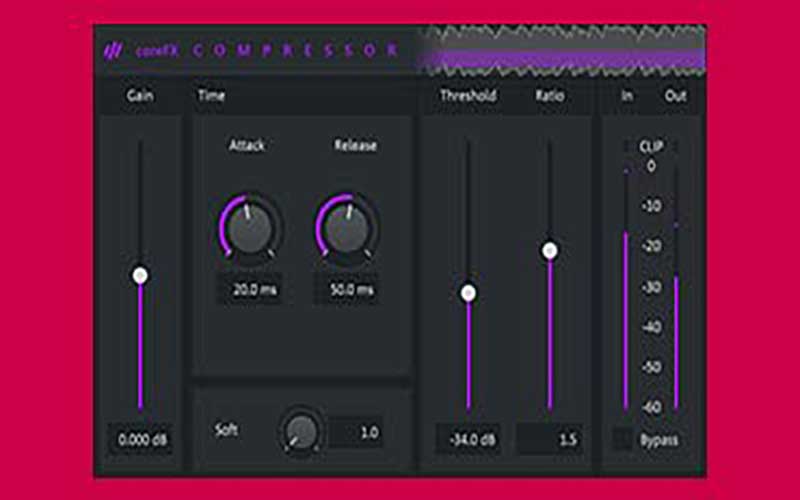This screenshot has height=500, width=800.
Task: Toggle the Bypass checkbox
Action: [x=623, y=440]
